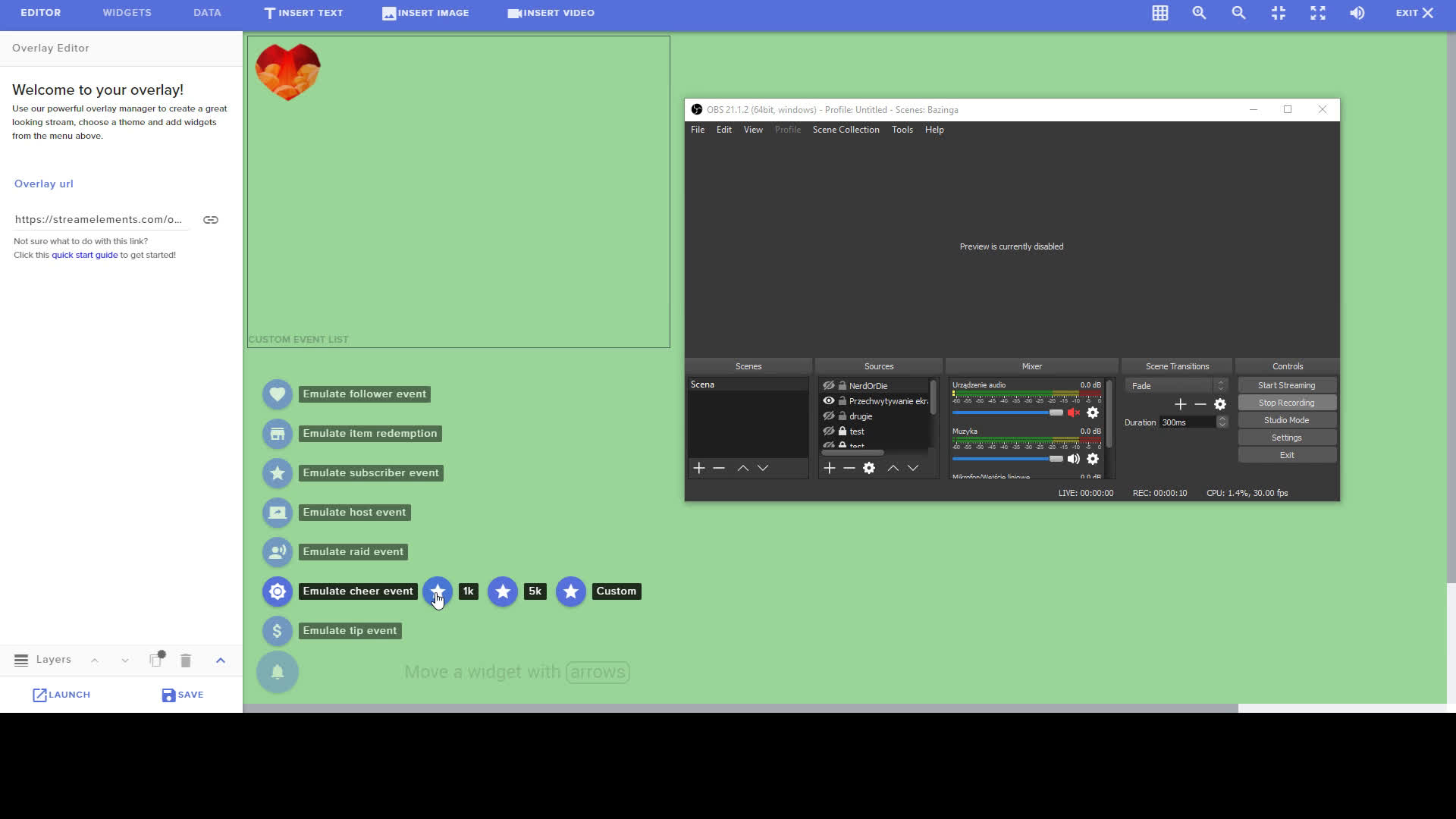Screen dimensions: 1456x819
Task: Emulate a 1k cheer star button
Action: point(438,591)
